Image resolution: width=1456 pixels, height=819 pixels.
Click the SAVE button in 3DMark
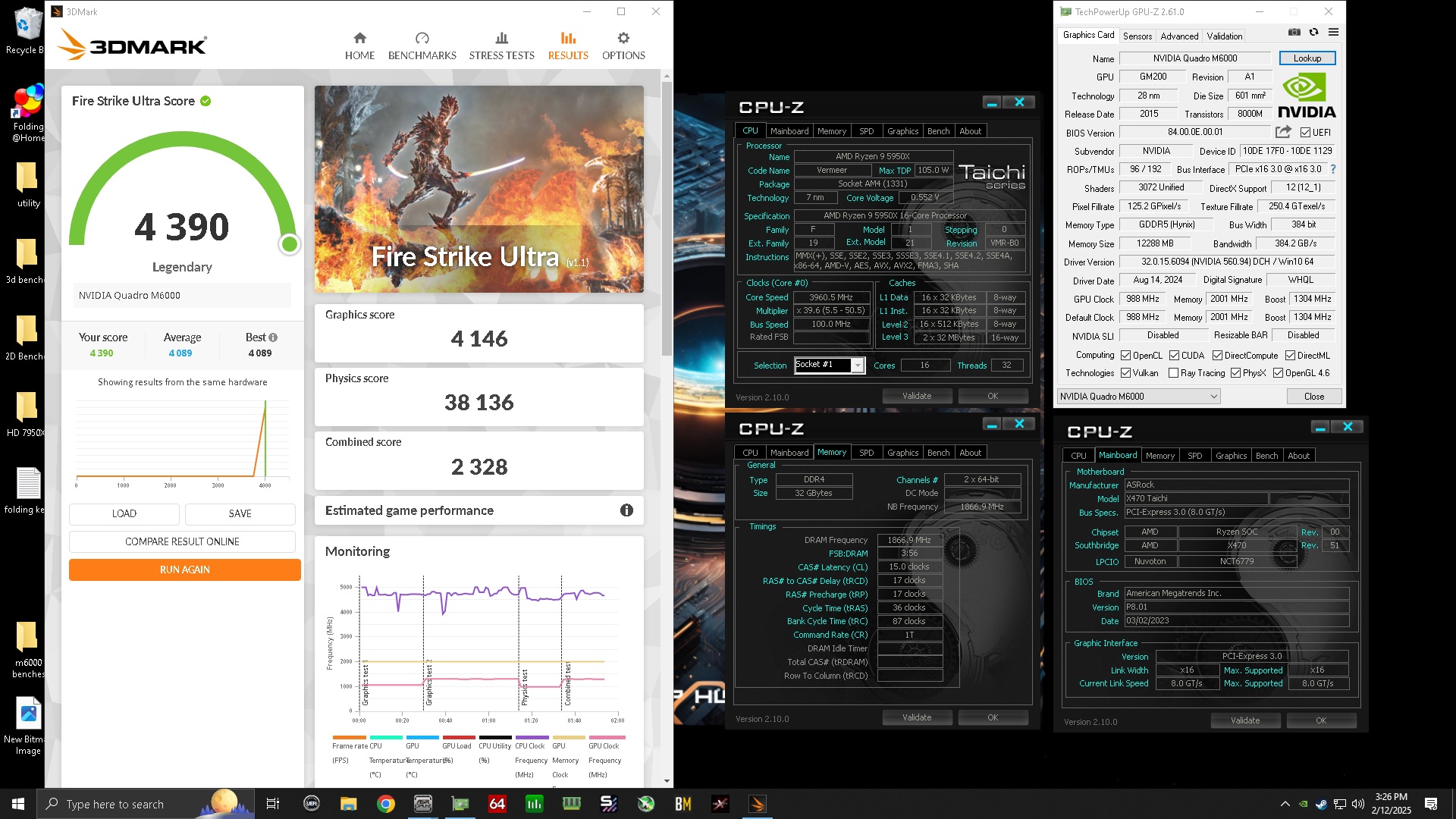click(240, 513)
